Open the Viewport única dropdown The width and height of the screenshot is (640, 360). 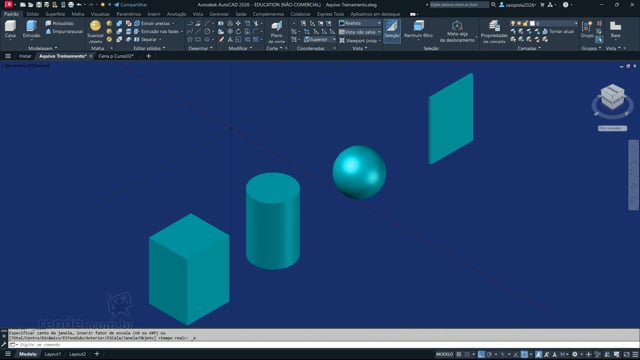[360, 40]
